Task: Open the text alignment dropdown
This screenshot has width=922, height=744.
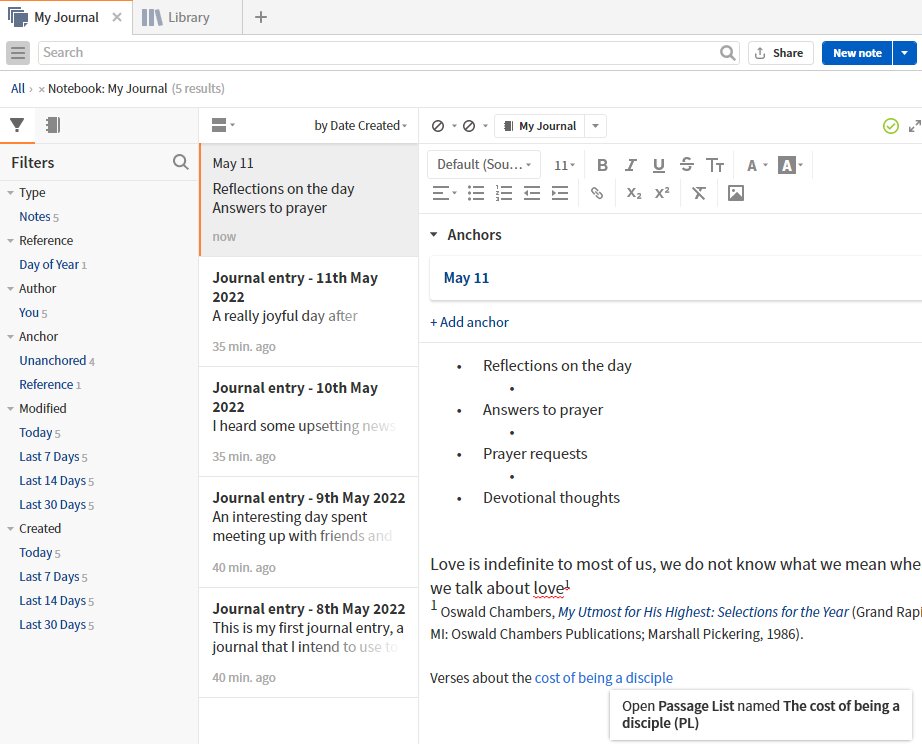Action: coord(445,193)
